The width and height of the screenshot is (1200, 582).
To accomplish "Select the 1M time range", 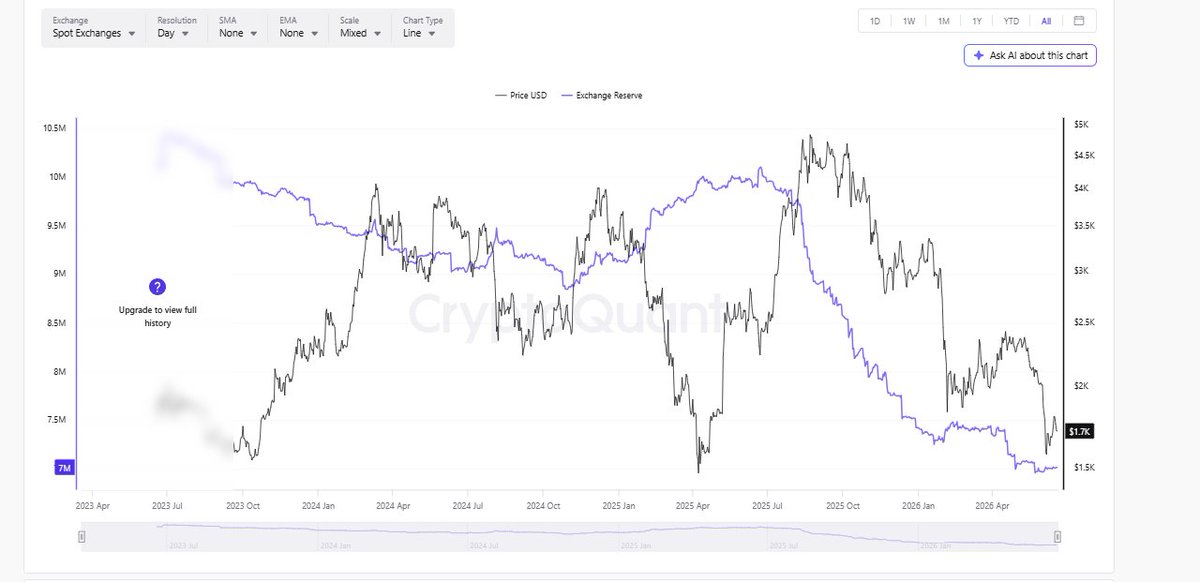I will [943, 21].
